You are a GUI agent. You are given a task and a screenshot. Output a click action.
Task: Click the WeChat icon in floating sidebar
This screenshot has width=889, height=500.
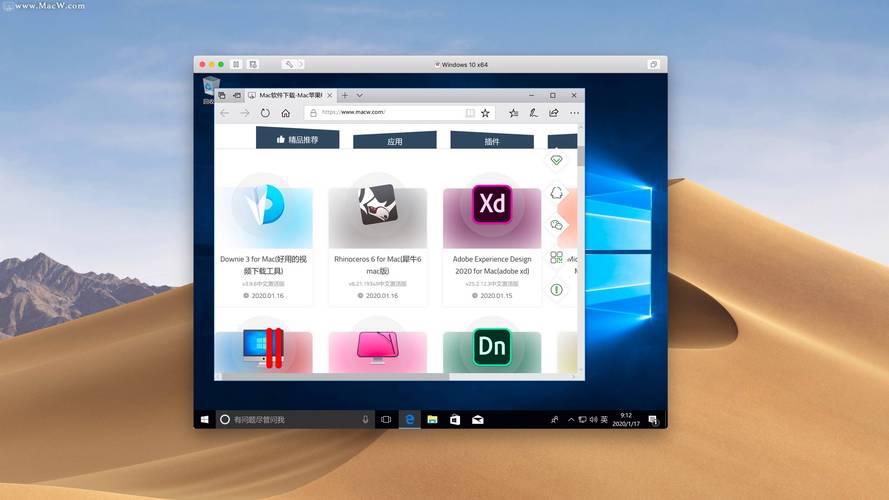point(557,225)
